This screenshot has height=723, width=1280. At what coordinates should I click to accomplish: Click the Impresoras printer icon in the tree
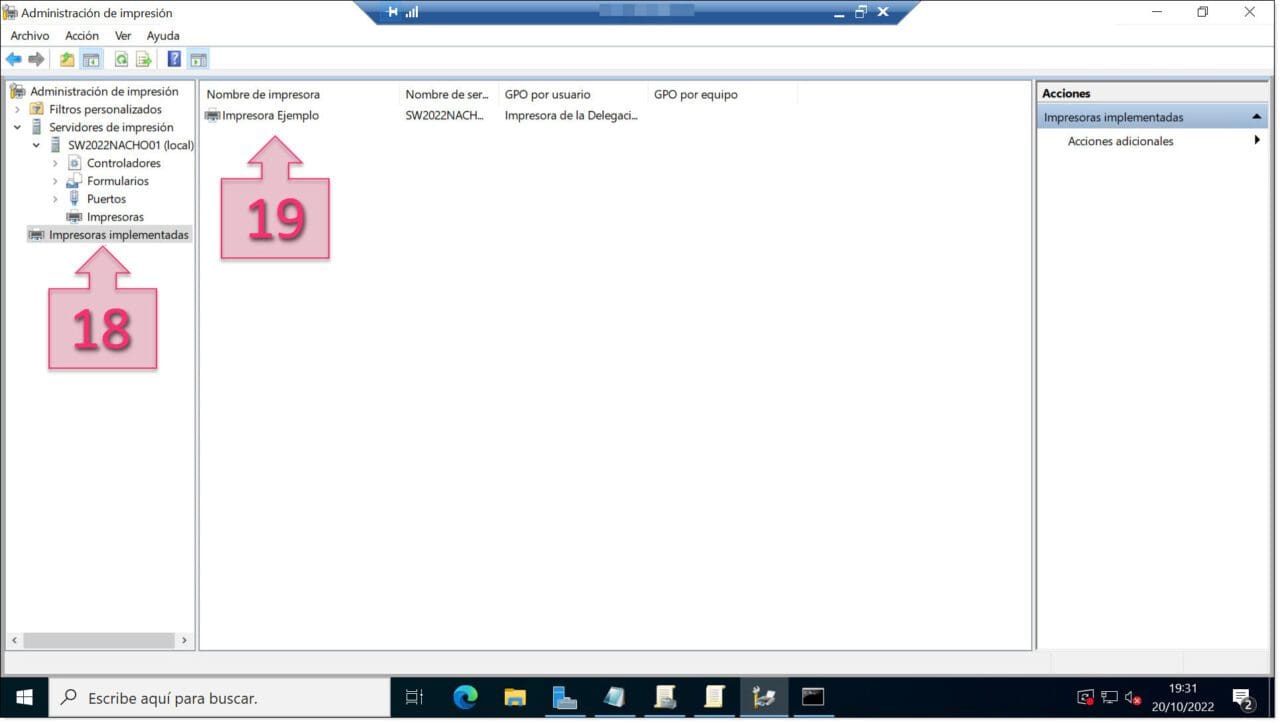tap(74, 217)
